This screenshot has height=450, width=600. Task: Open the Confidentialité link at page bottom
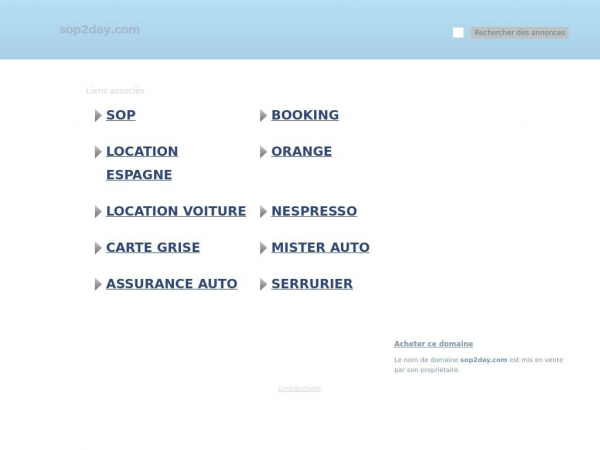299,388
